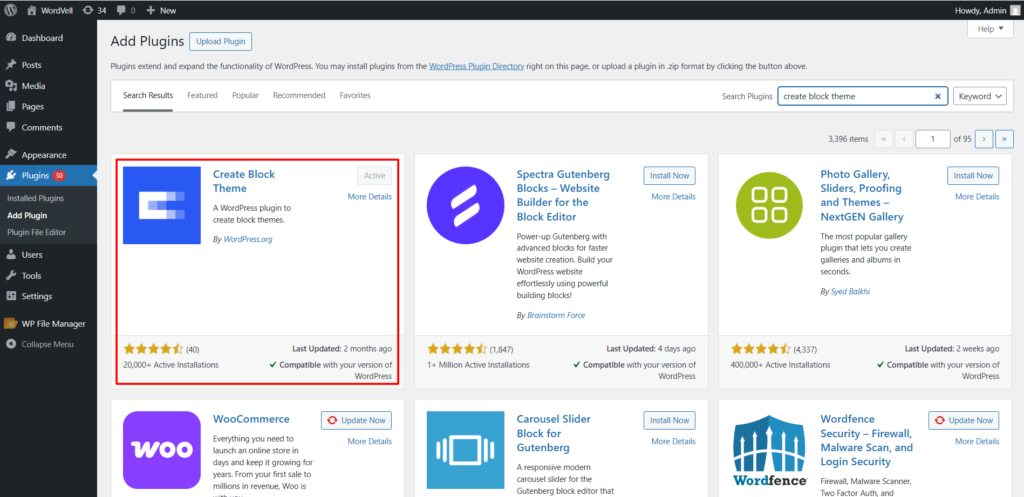
Task: Switch to the Recommended tab
Action: tap(299, 95)
